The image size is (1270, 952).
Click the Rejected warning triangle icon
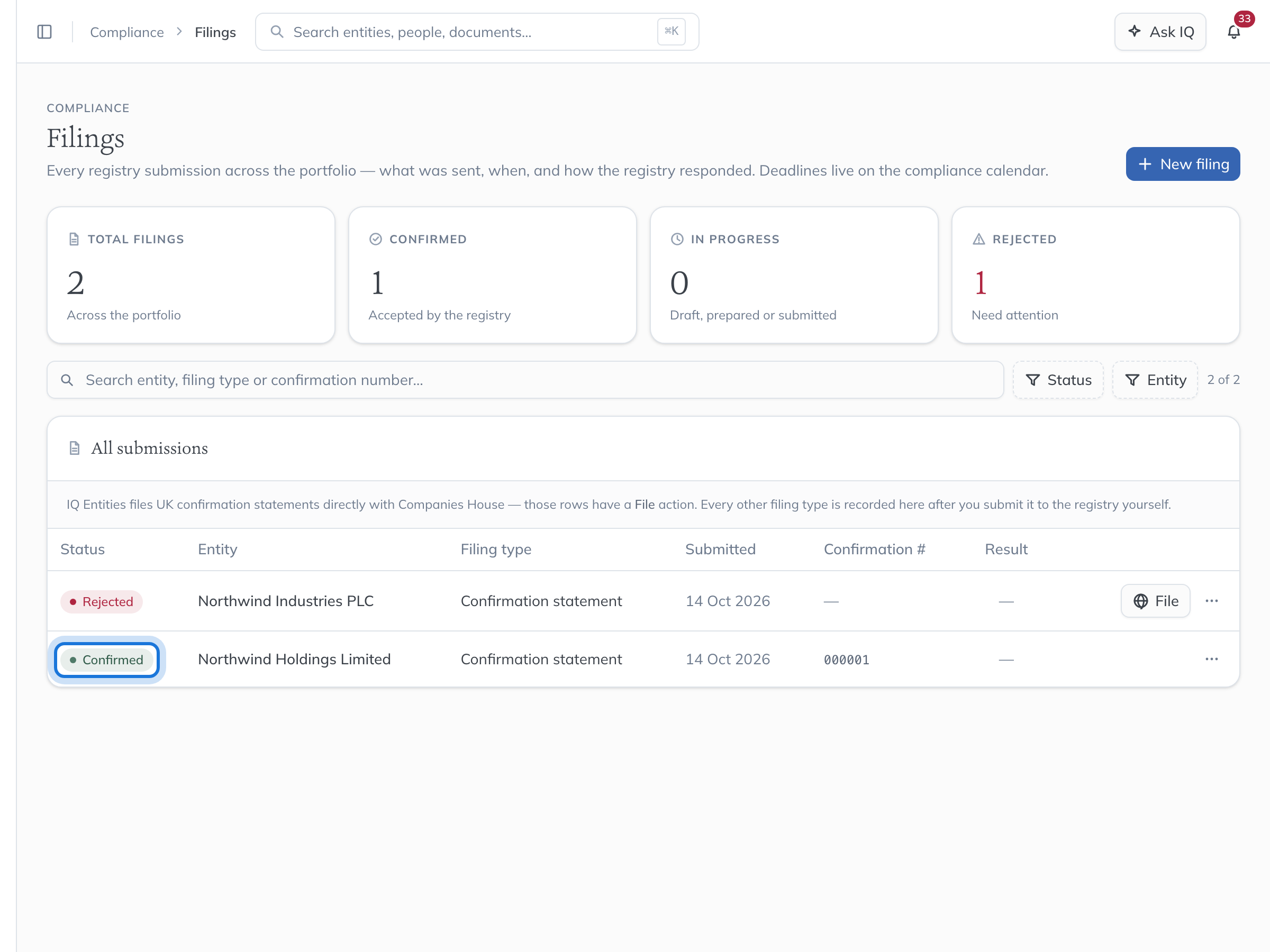979,239
